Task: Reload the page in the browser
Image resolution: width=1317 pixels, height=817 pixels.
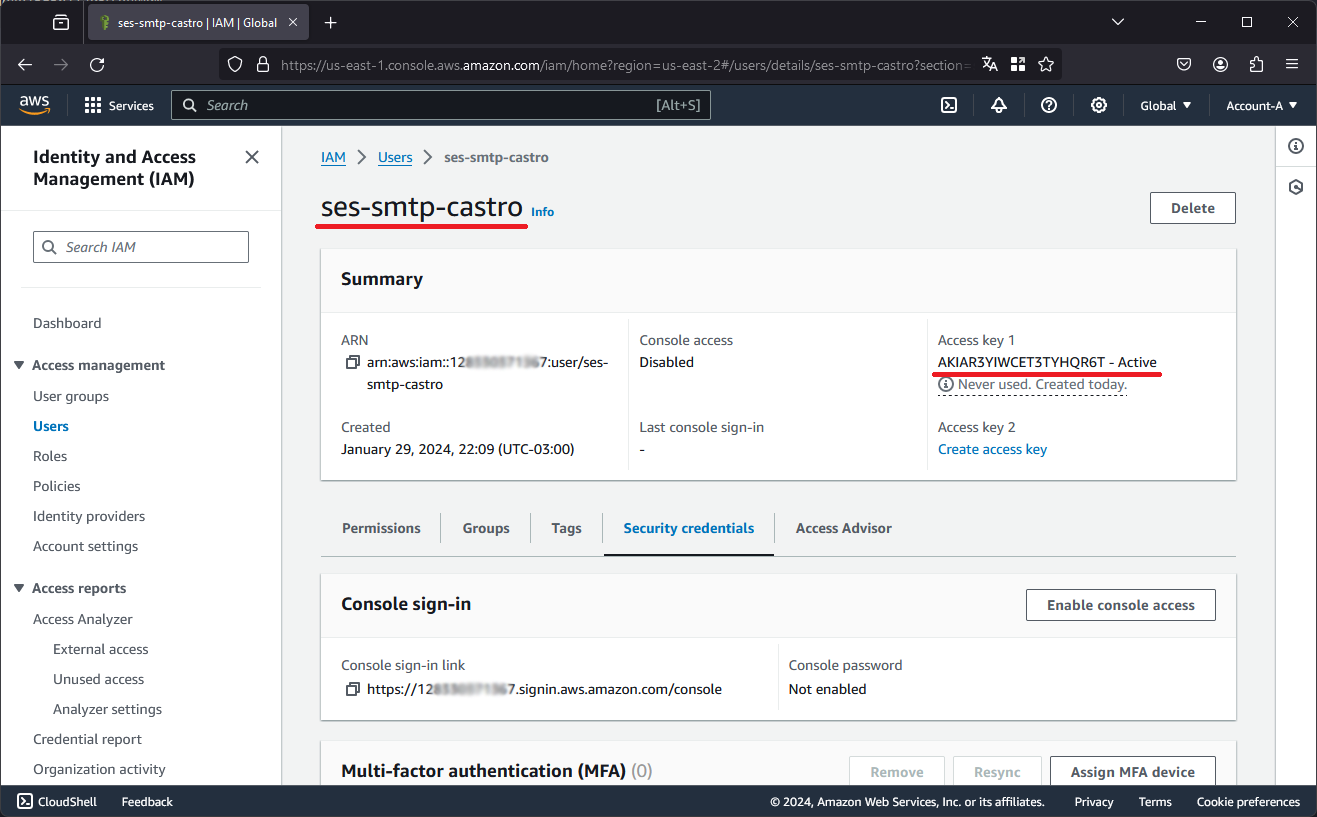Action: point(97,64)
